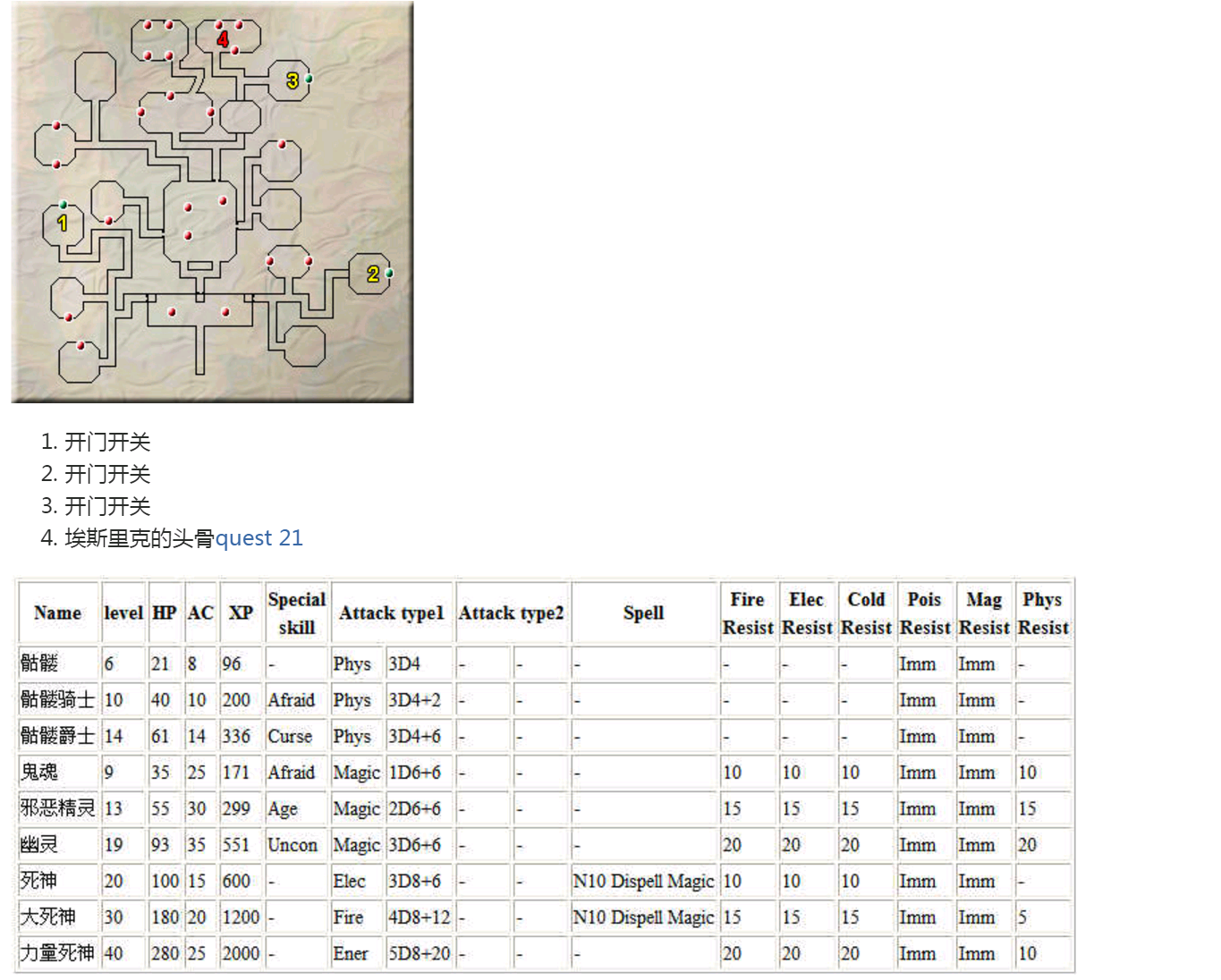This screenshot has height=980, width=1221.
Task: Click the 3D6+6 attack value
Action: [x=419, y=844]
